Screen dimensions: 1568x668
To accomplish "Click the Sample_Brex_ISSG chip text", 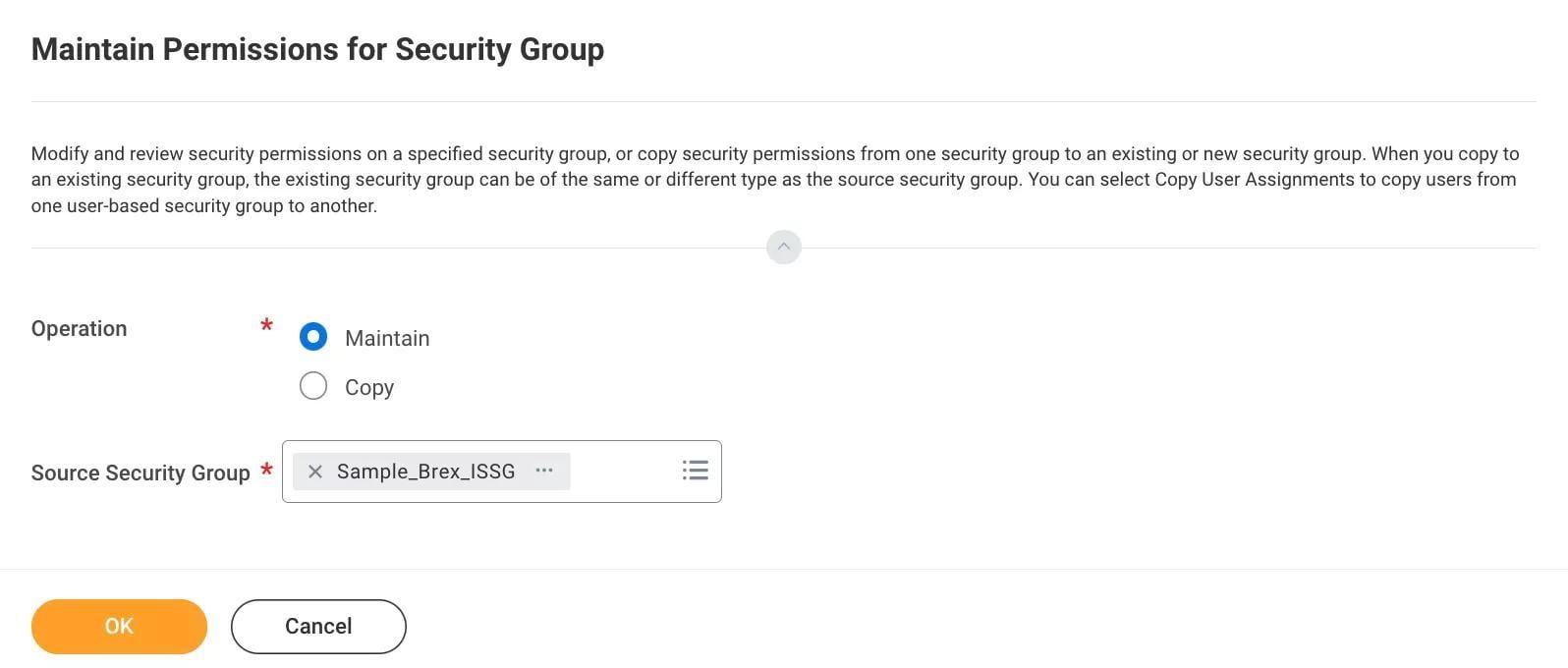I will point(425,472).
